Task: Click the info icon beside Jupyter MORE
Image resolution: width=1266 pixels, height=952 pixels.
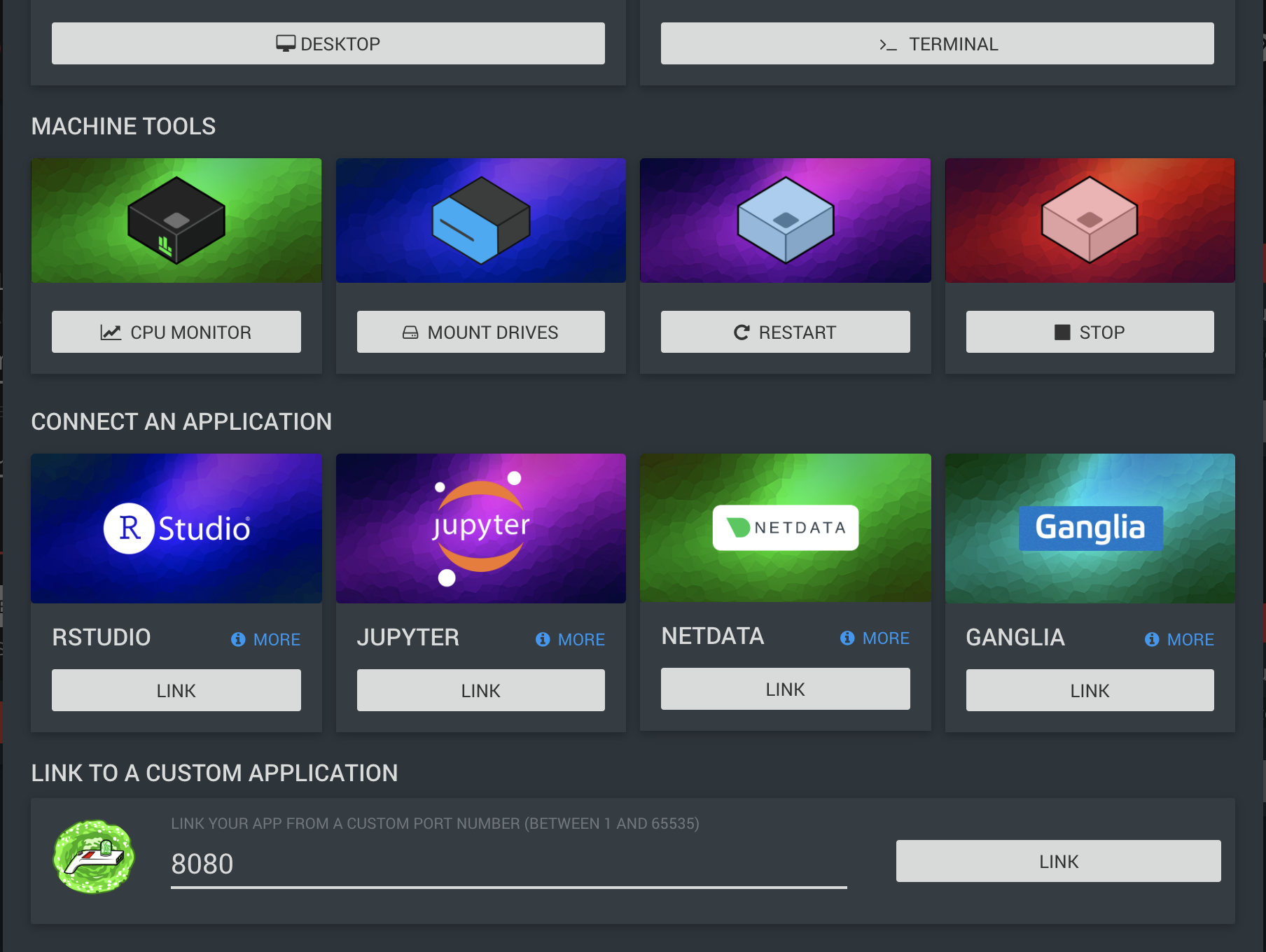Action: point(543,639)
